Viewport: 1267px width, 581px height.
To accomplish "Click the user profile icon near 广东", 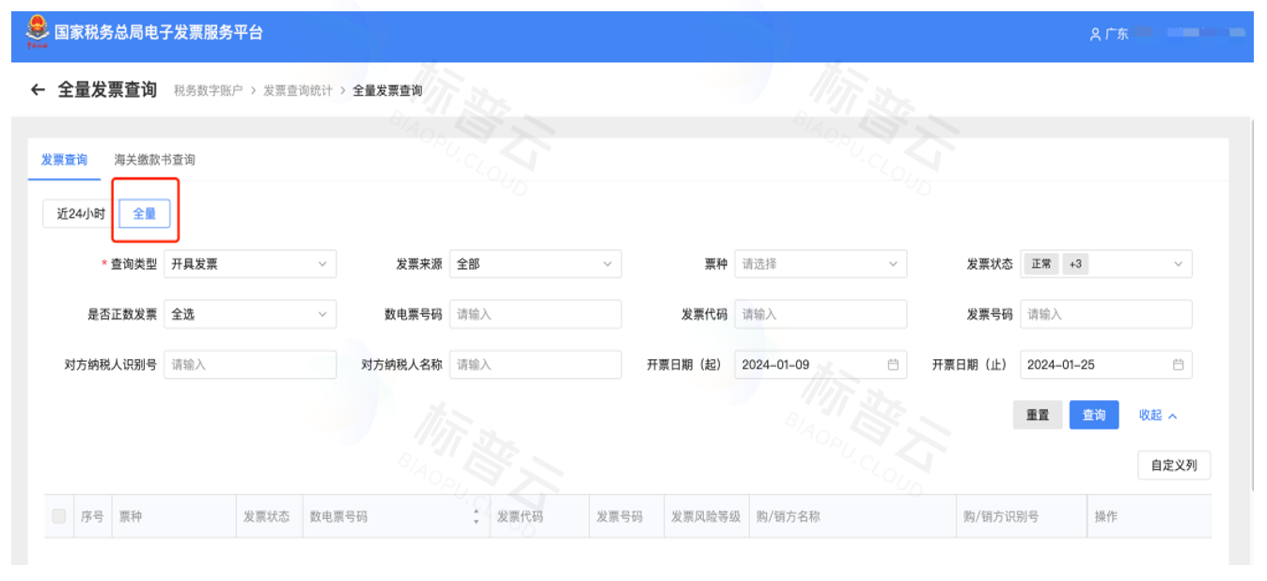I will 1095,34.
